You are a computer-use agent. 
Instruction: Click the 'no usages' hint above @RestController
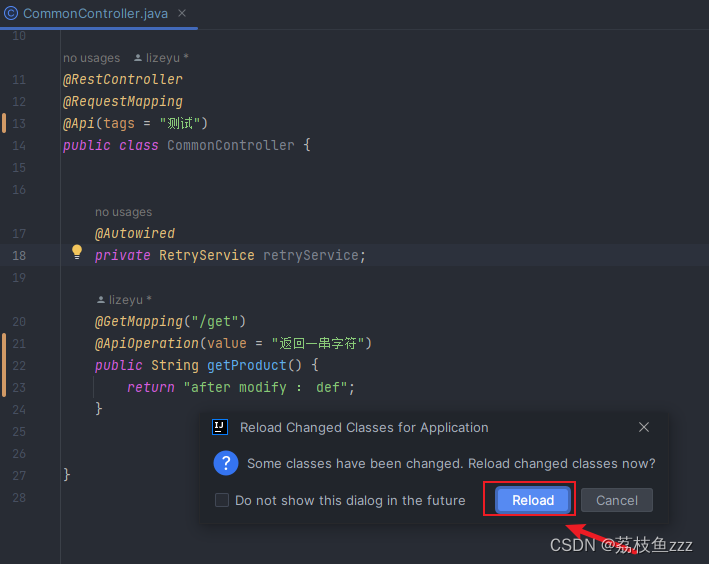point(91,58)
